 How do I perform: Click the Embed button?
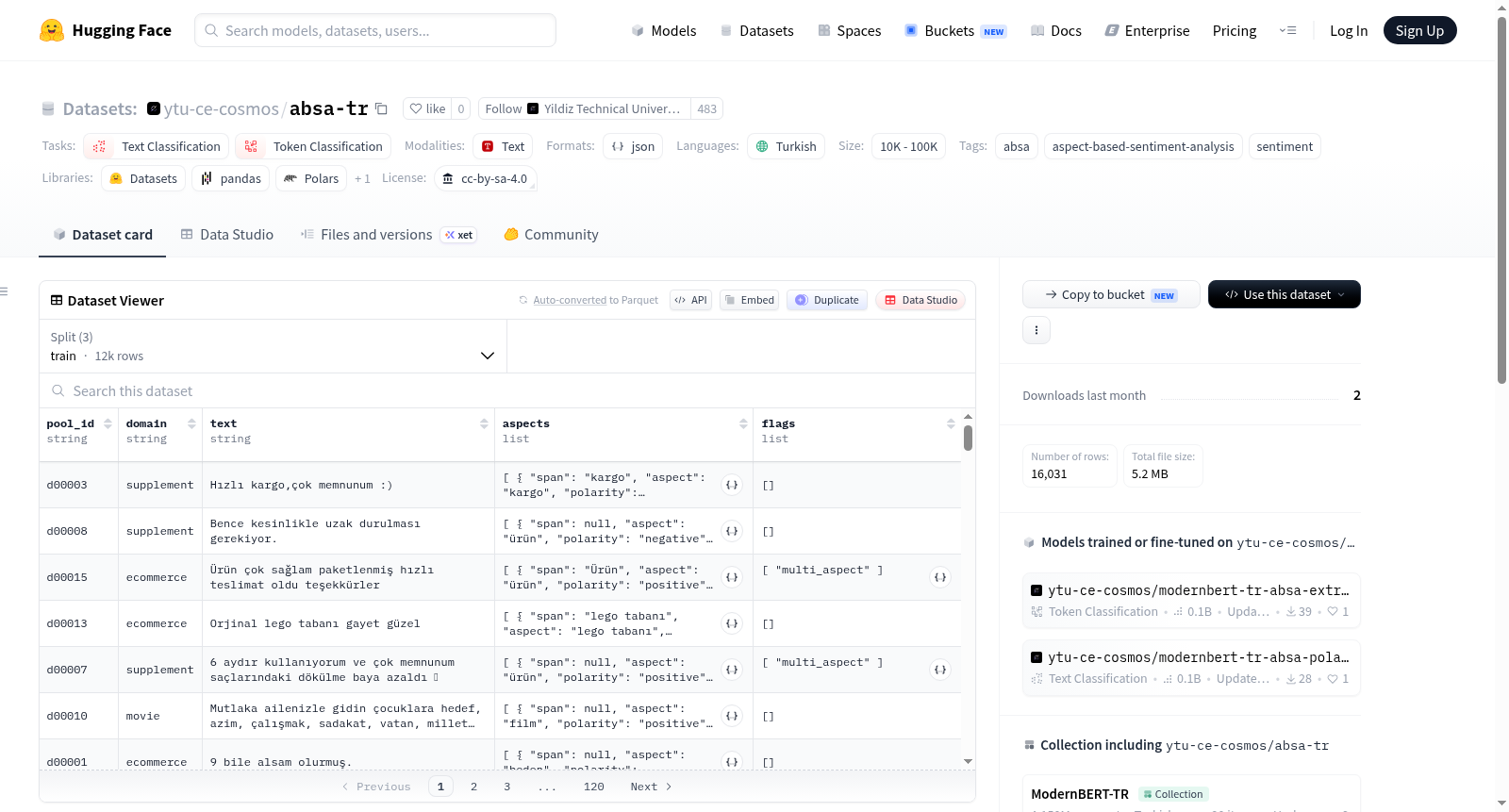[749, 300]
